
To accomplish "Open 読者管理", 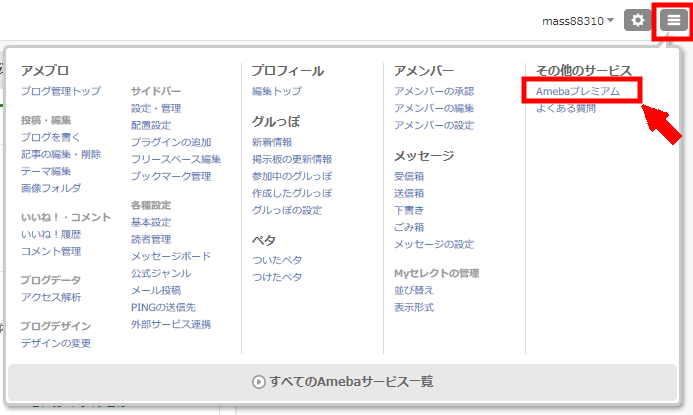I will click(151, 240).
